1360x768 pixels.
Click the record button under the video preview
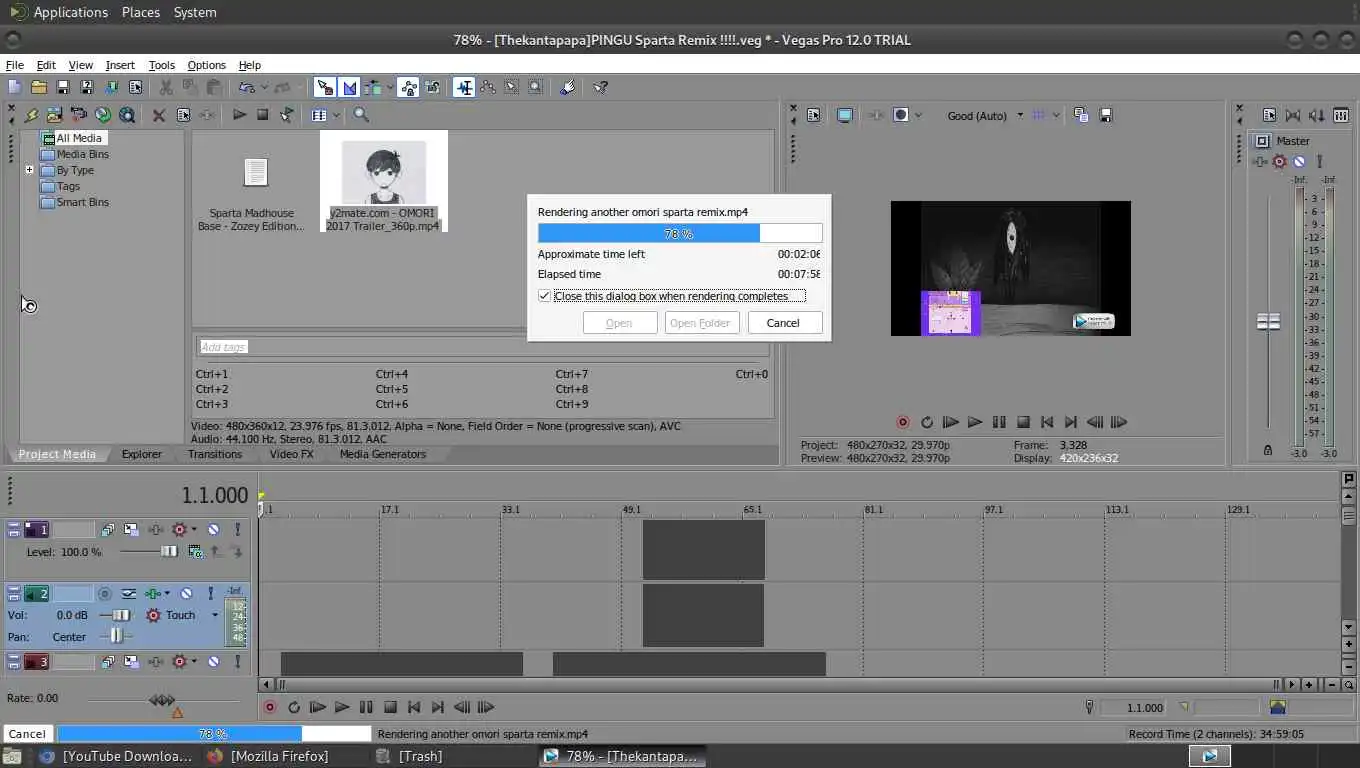[902, 422]
